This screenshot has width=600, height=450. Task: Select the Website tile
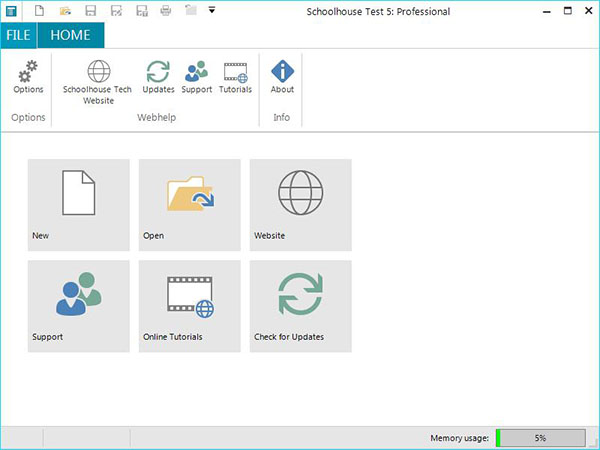pos(301,204)
